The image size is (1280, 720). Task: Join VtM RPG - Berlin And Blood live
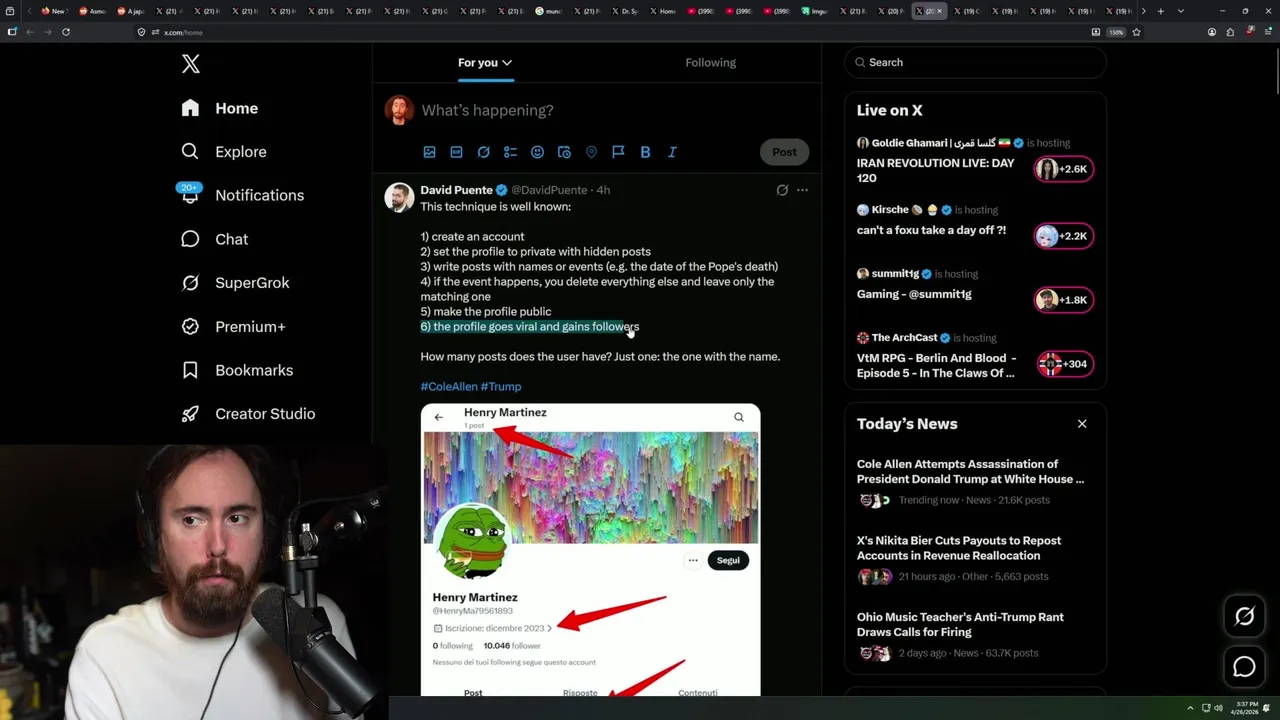click(936, 365)
